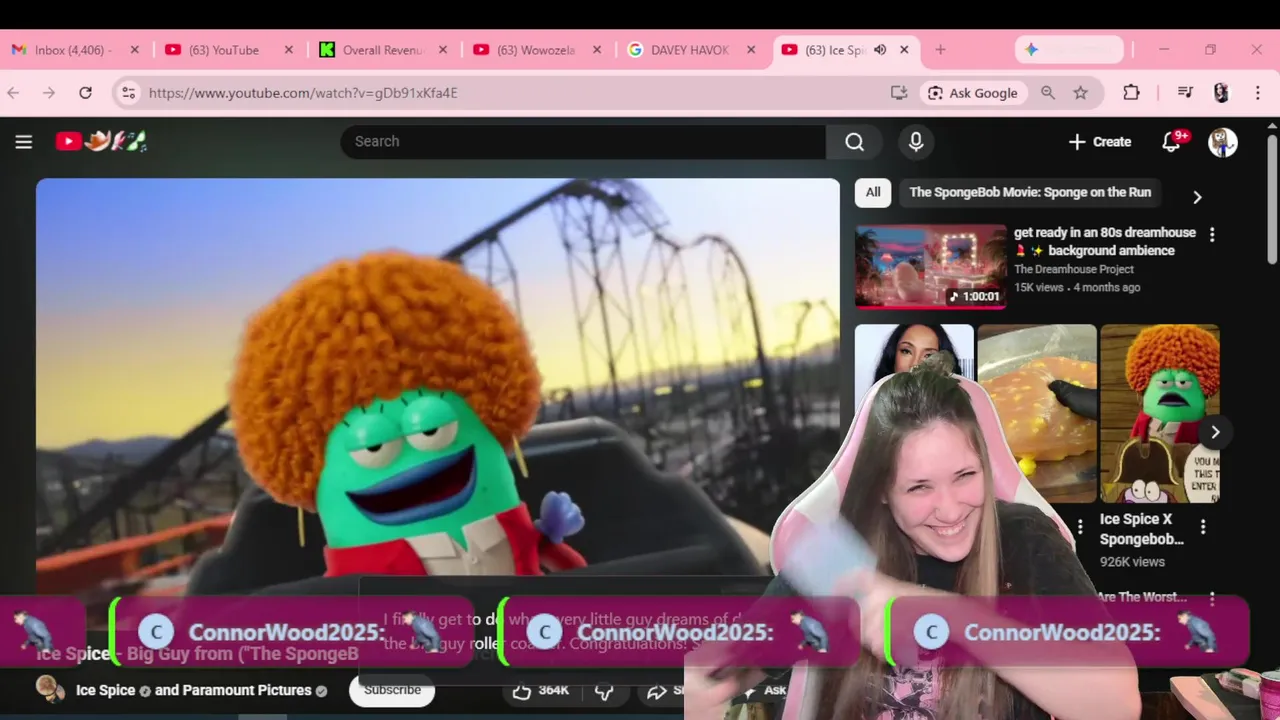
Task: Open the YouTube guide hamburger menu
Action: click(24, 142)
